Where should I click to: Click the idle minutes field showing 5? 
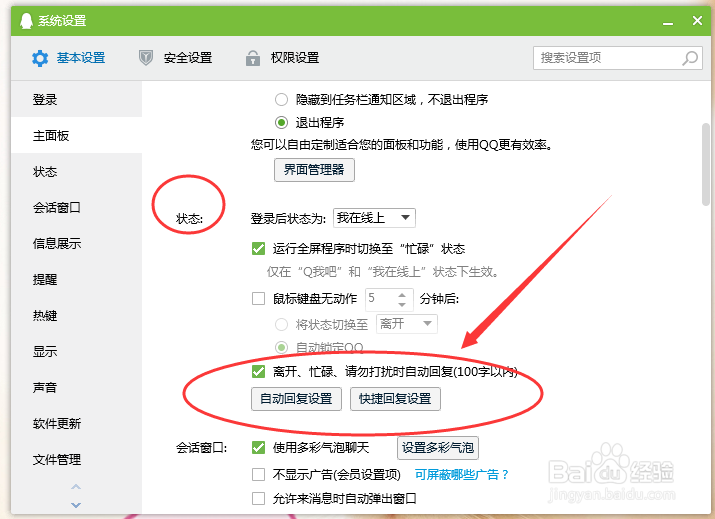pyautogui.click(x=381, y=299)
